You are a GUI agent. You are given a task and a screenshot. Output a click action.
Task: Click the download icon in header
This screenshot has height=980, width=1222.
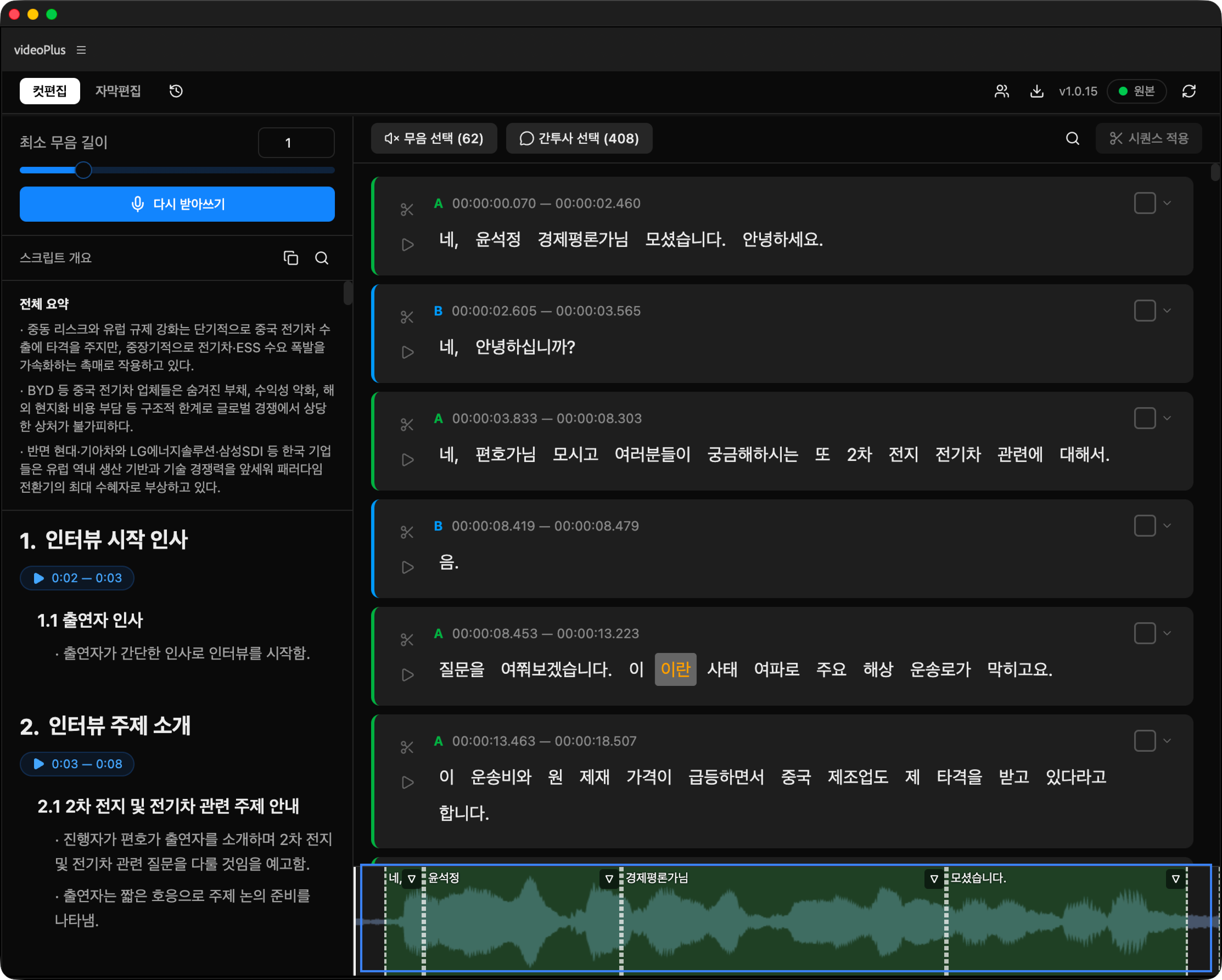point(1037,91)
